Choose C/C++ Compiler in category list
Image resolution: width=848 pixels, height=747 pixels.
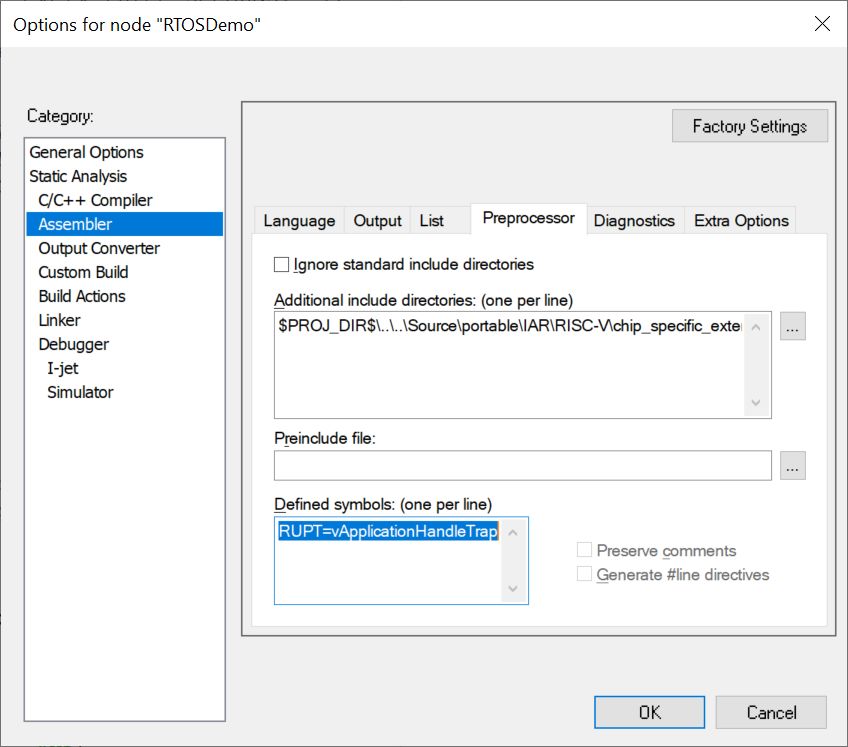[95, 200]
